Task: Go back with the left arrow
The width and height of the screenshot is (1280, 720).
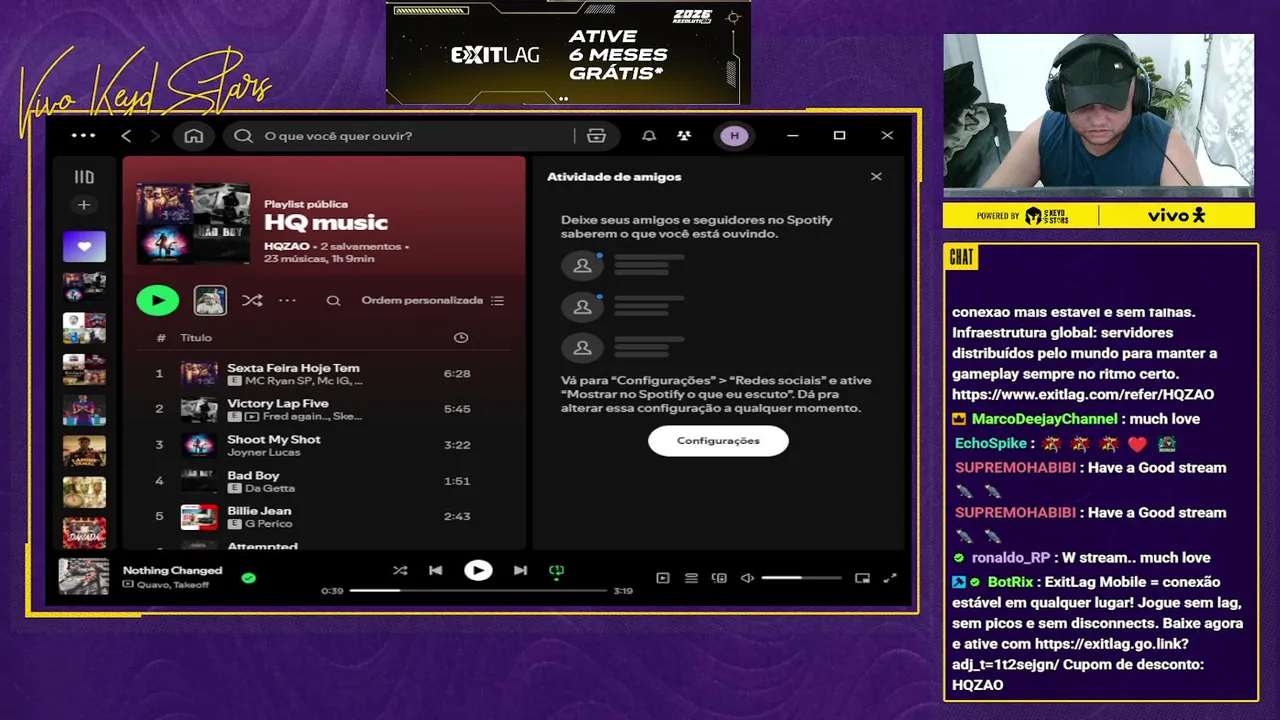Action: click(126, 136)
